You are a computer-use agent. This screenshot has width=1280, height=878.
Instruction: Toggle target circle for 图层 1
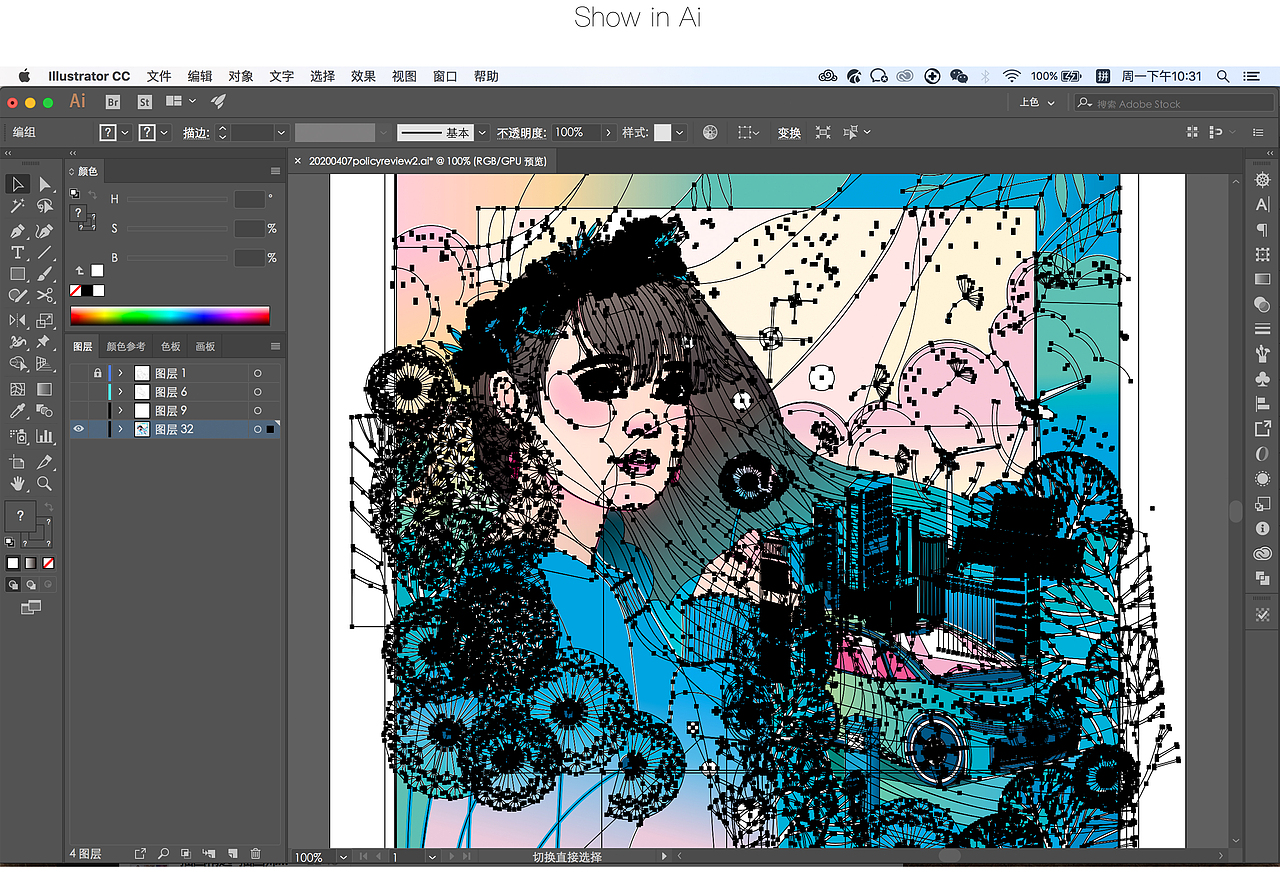(x=257, y=373)
